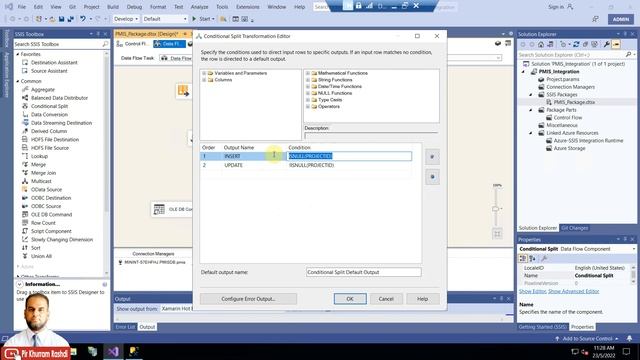Pick OLE DB Command toolbox item

(51, 214)
